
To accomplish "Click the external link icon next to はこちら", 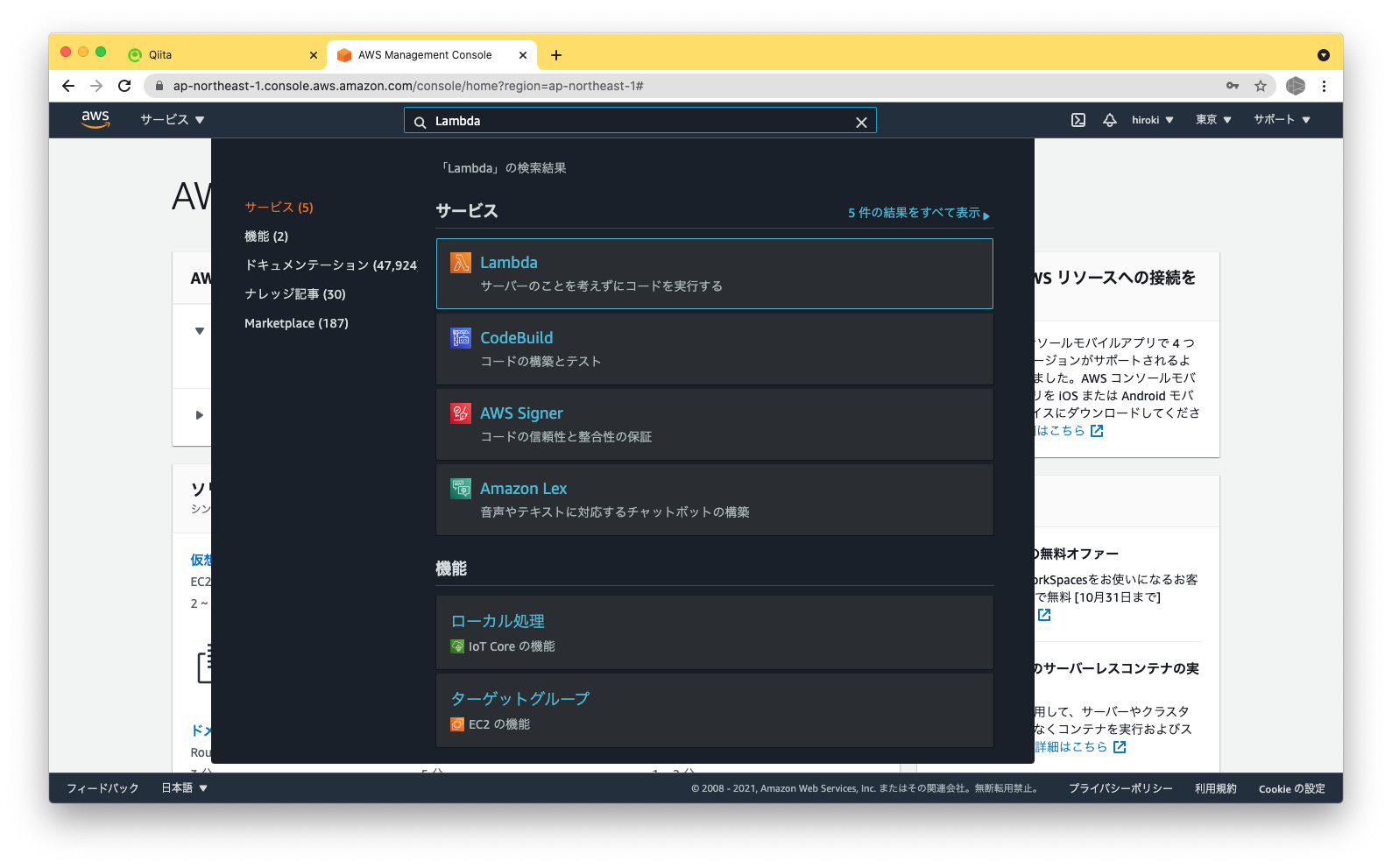I will [1097, 431].
